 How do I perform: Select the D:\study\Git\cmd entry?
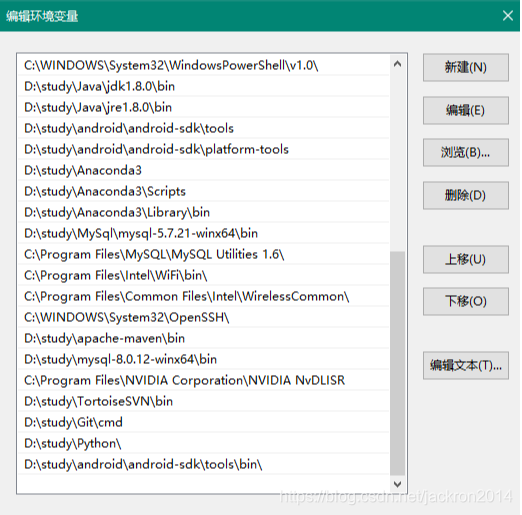203,422
